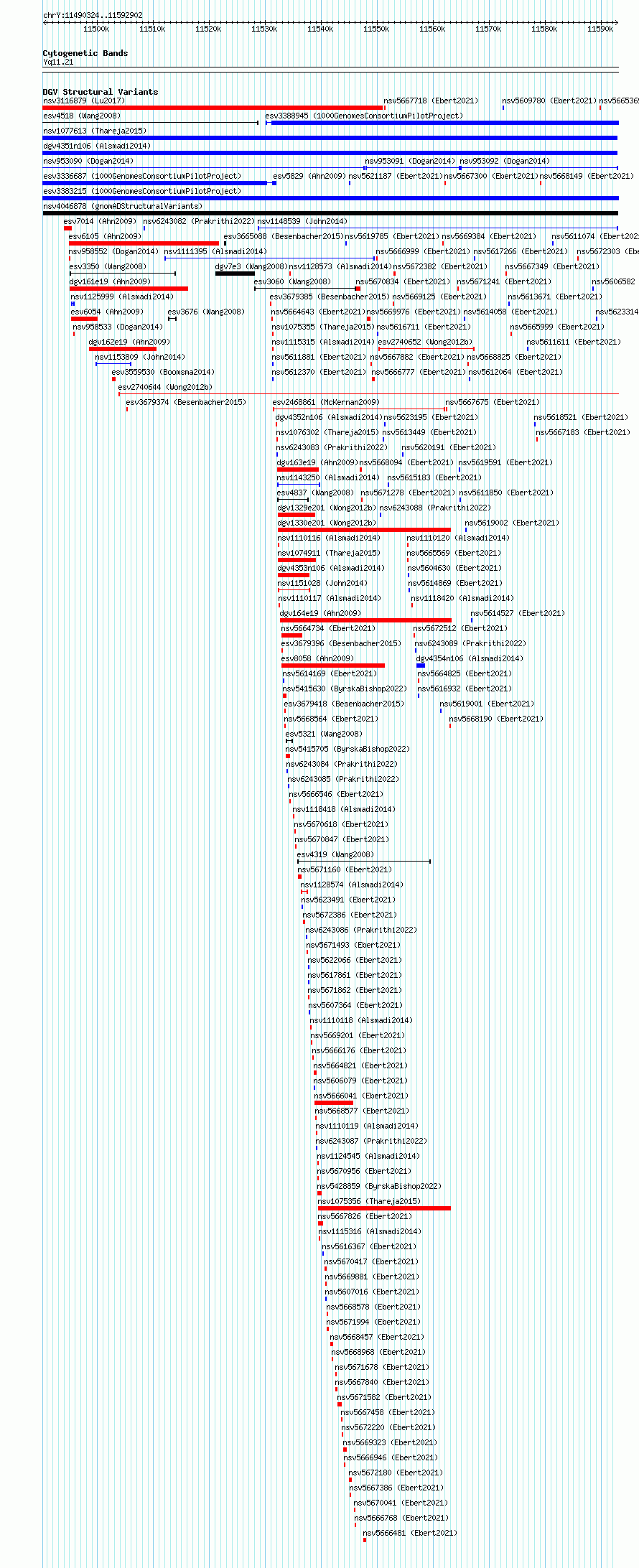Image resolution: width=639 pixels, height=1568 pixels.
Task: Select nsv5667675 (Ebert2021) label
Action: click(x=493, y=402)
